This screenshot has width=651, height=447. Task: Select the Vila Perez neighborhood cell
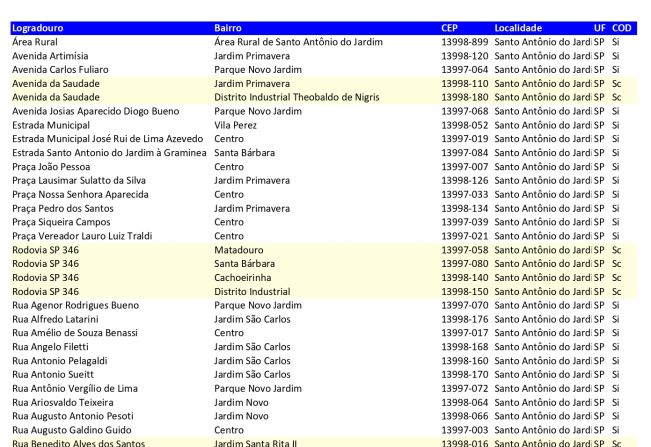point(236,125)
